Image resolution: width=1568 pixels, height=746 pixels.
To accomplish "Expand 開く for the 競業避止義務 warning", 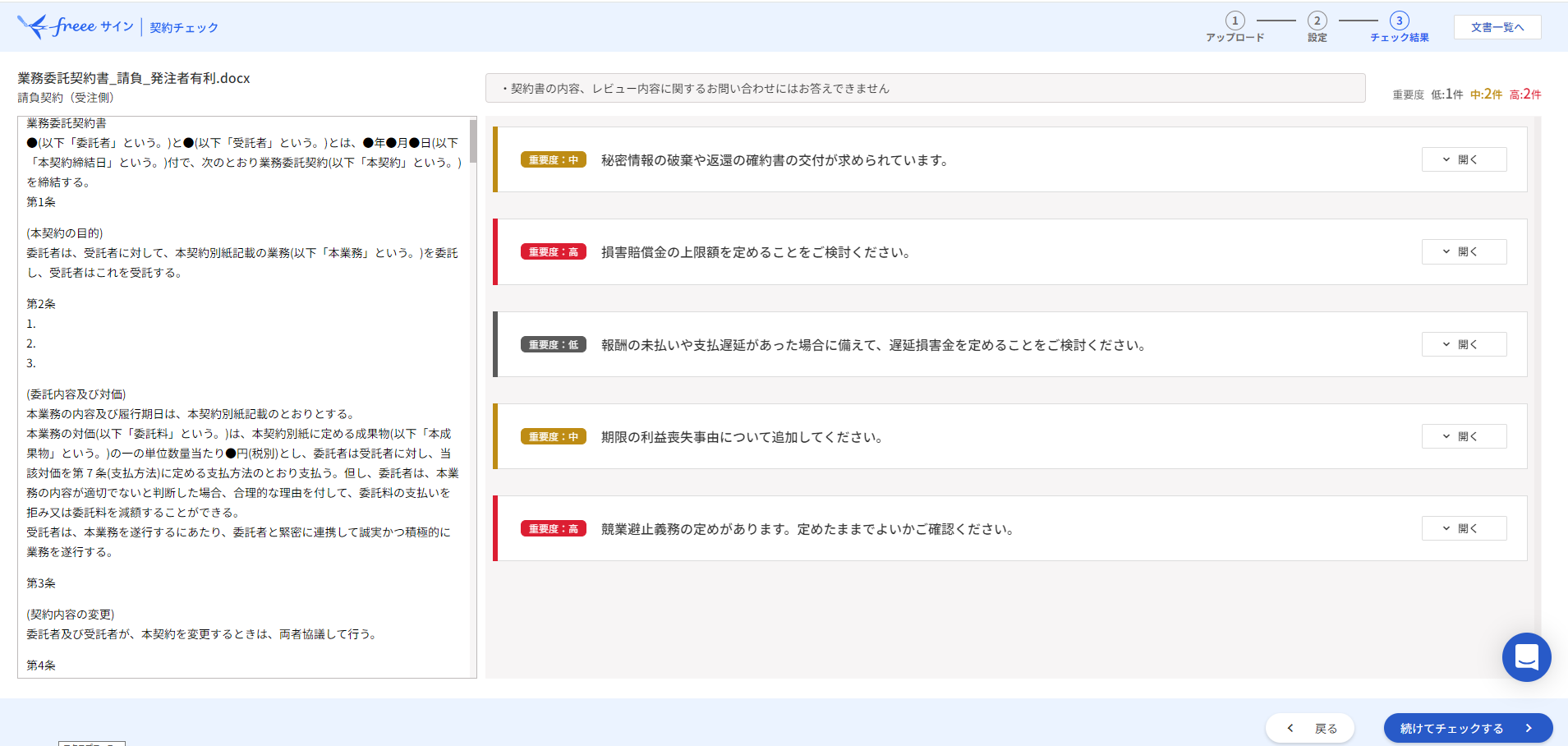I will (1464, 528).
